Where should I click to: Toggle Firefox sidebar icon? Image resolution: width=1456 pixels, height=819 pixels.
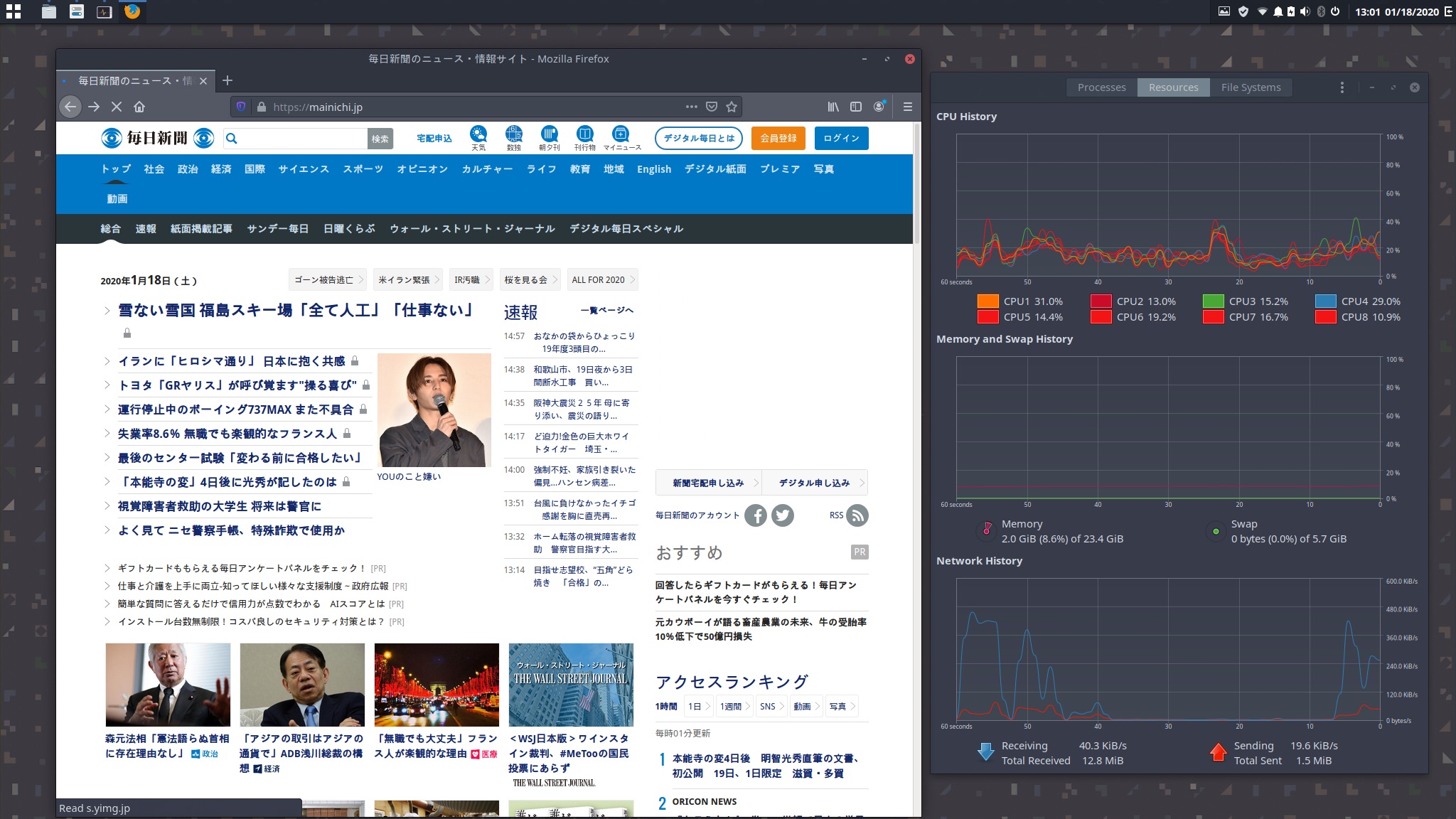tap(856, 107)
